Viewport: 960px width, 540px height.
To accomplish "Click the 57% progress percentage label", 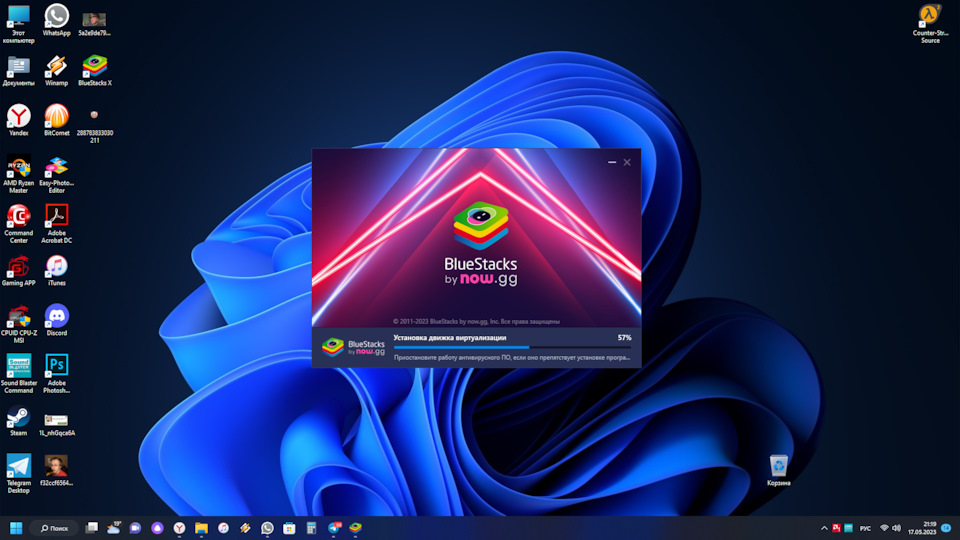I will 624,337.
